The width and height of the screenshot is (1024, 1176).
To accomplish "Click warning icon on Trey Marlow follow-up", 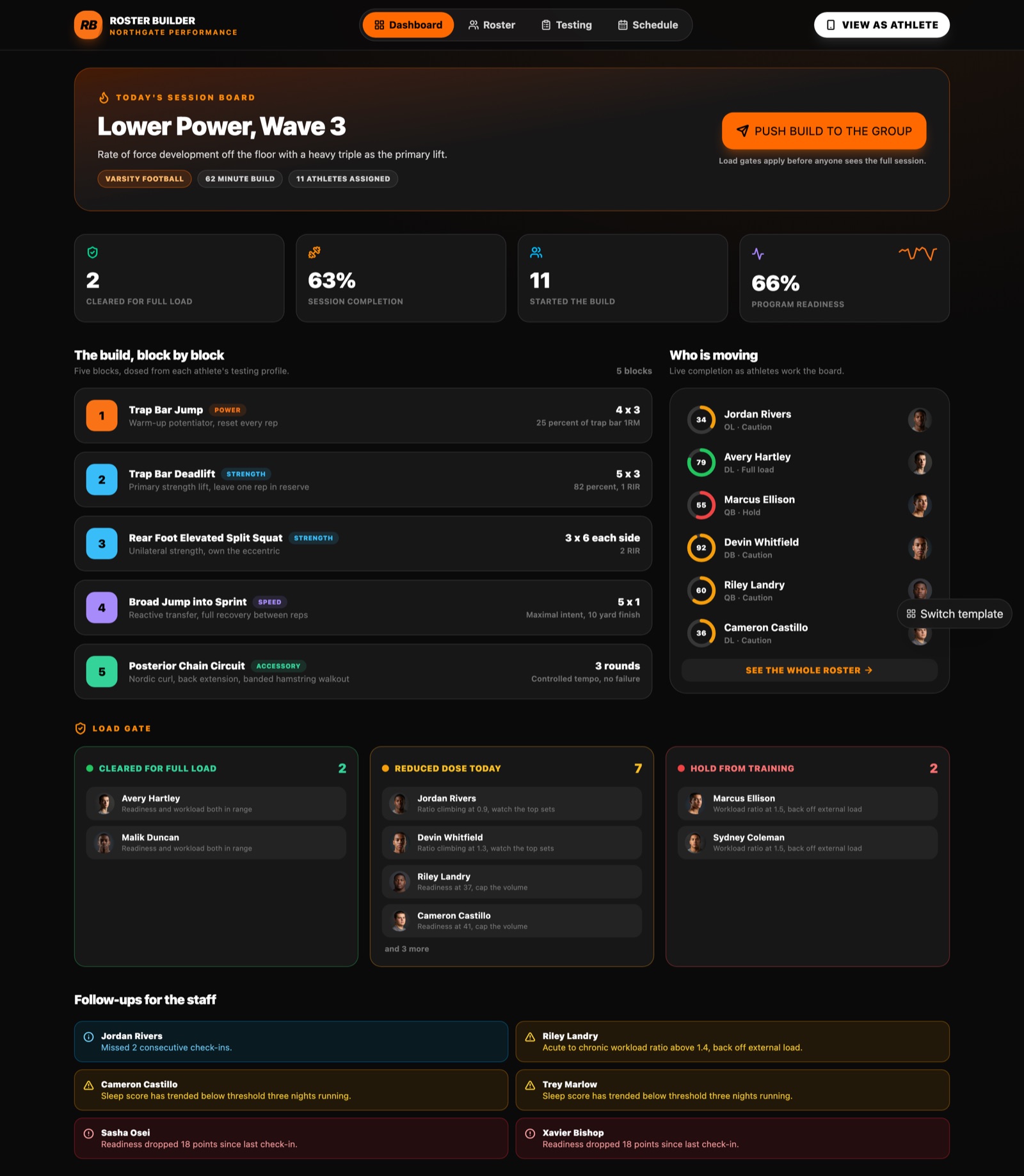I will coord(531,1085).
